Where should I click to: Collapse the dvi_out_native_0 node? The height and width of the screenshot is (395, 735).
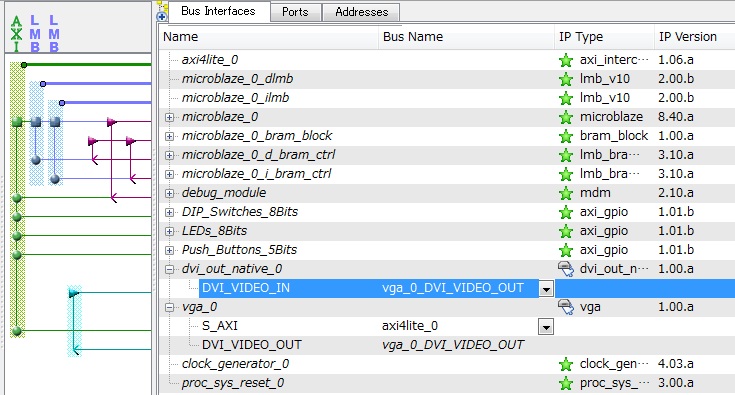pyautogui.click(x=170, y=269)
